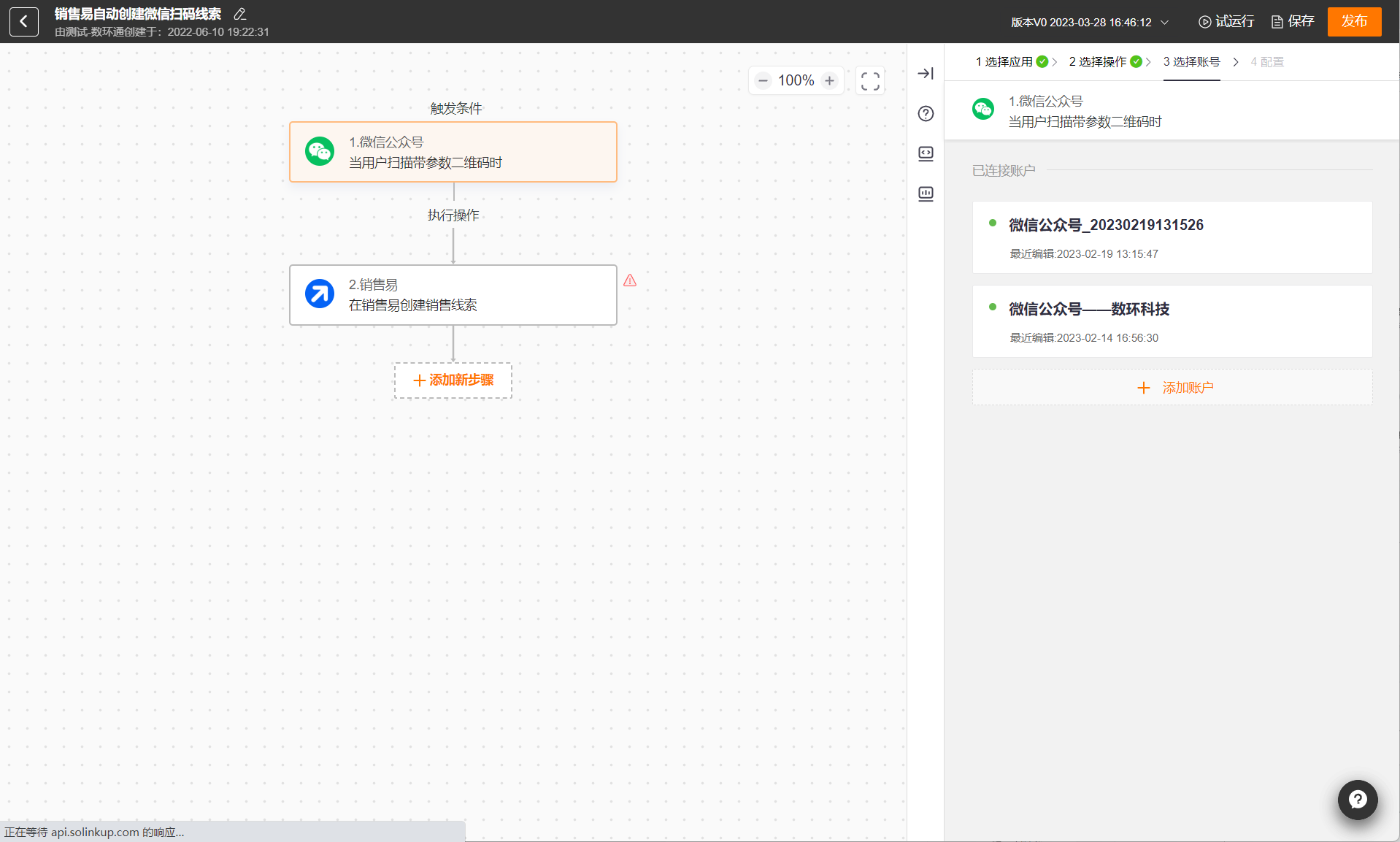Open the floating help chat button
1400x842 pixels.
coord(1358,800)
